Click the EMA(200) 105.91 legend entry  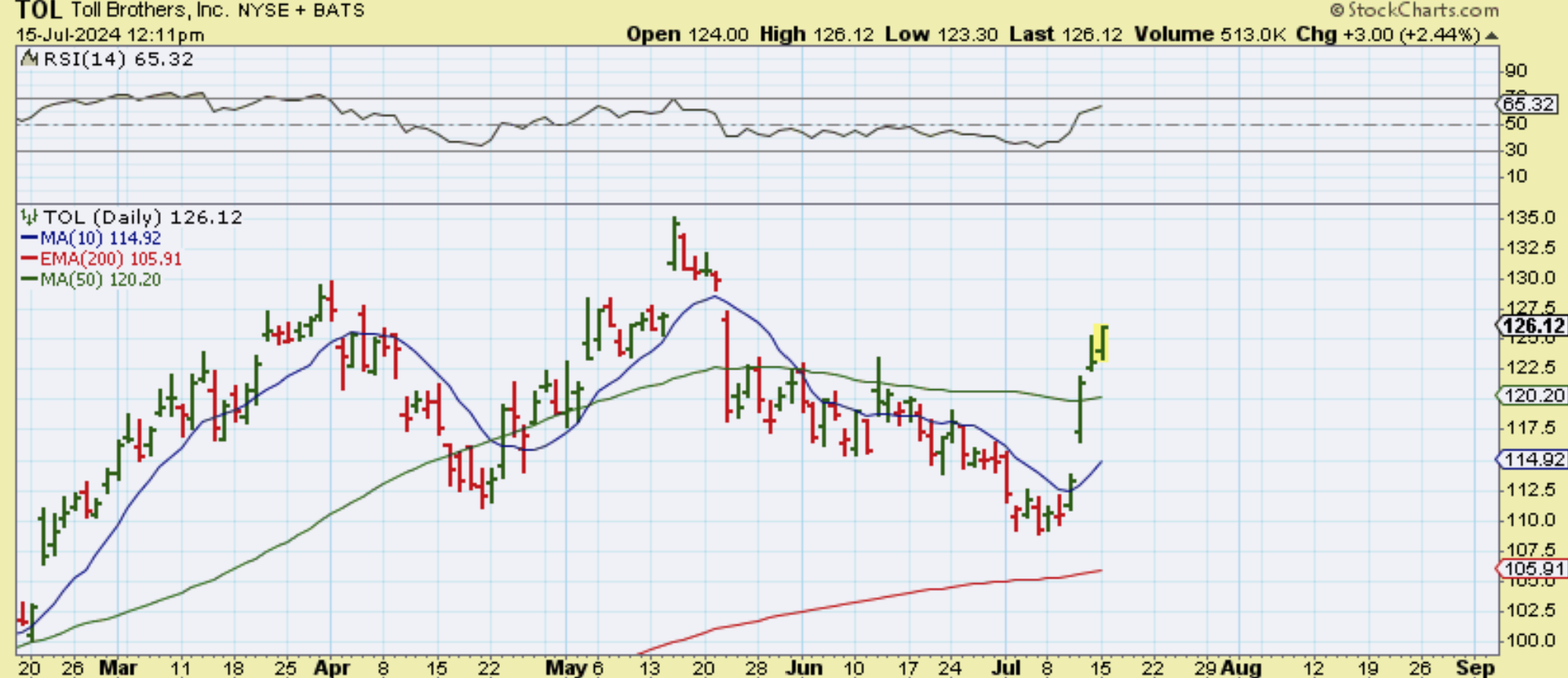111,259
